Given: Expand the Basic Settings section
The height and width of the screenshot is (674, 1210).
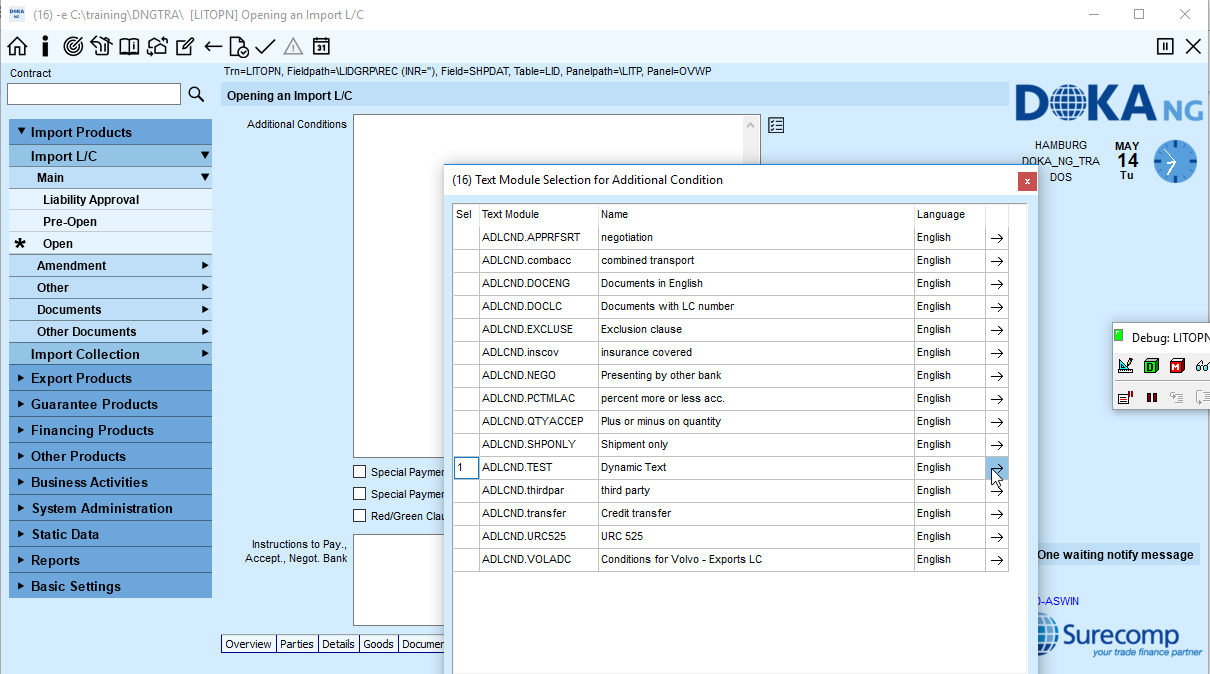Looking at the screenshot, I should (110, 586).
